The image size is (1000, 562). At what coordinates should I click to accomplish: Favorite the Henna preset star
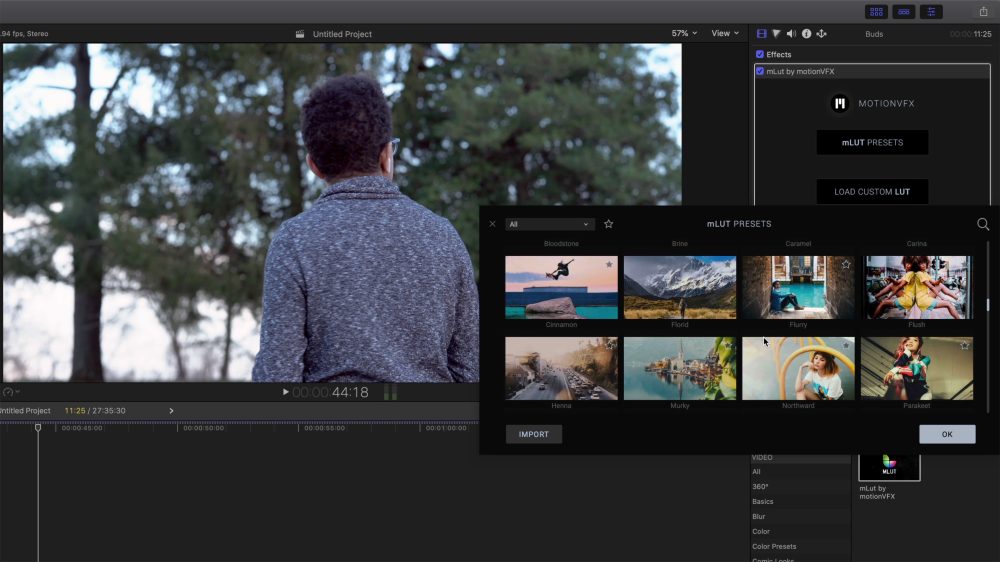[x=610, y=345]
